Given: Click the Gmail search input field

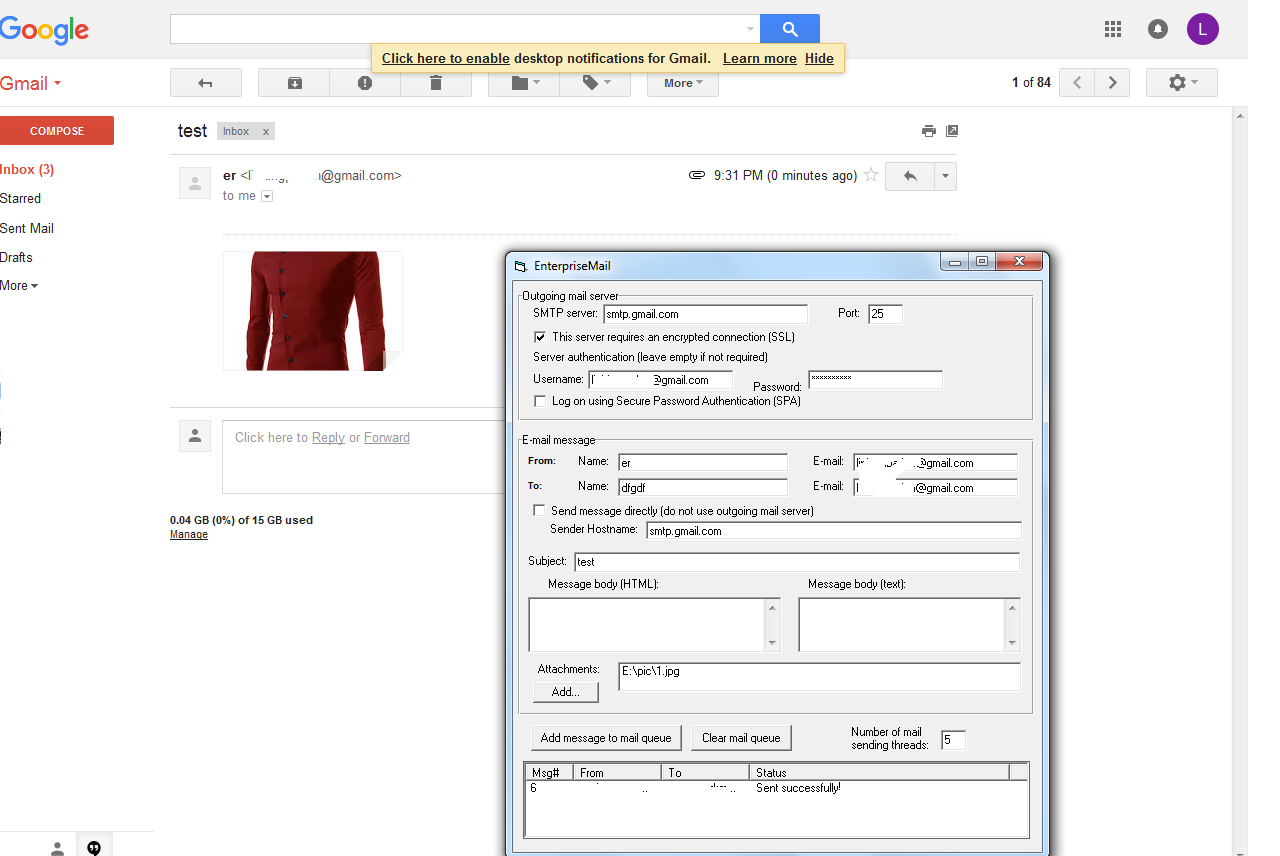Looking at the screenshot, I should point(457,29).
